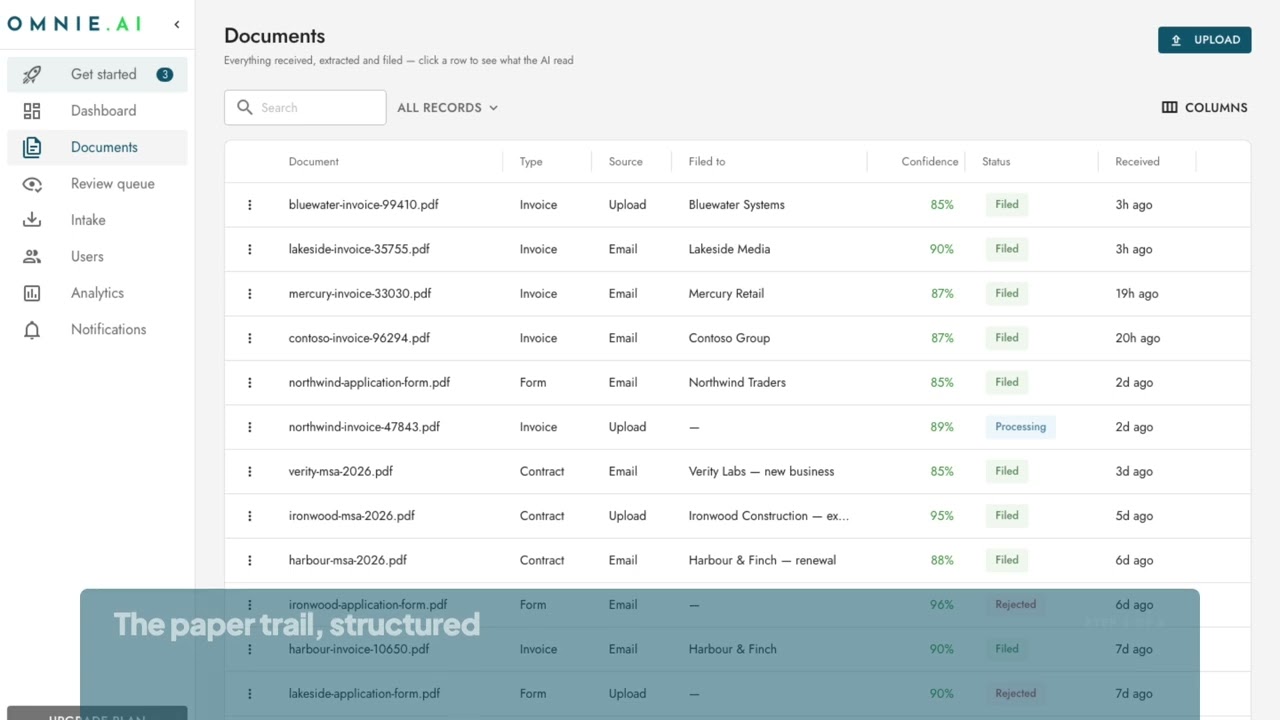The width and height of the screenshot is (1280, 720).
Task: Navigate to Analytics in the sidebar
Action: pos(97,293)
